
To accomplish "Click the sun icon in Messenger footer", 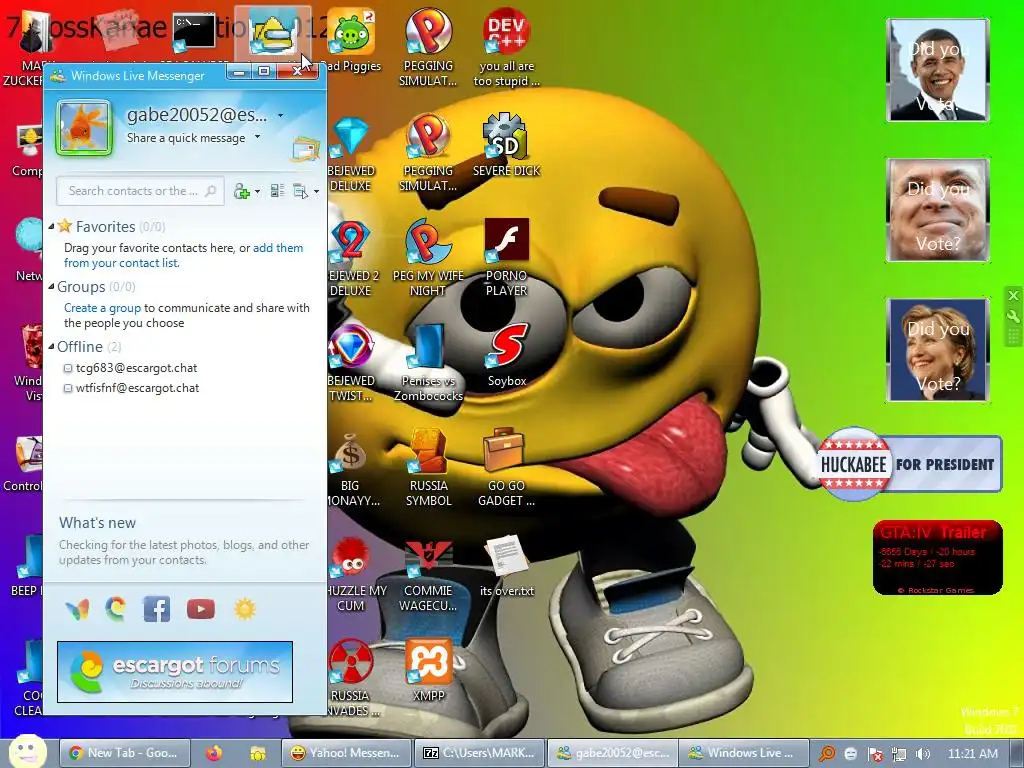I will tap(245, 609).
